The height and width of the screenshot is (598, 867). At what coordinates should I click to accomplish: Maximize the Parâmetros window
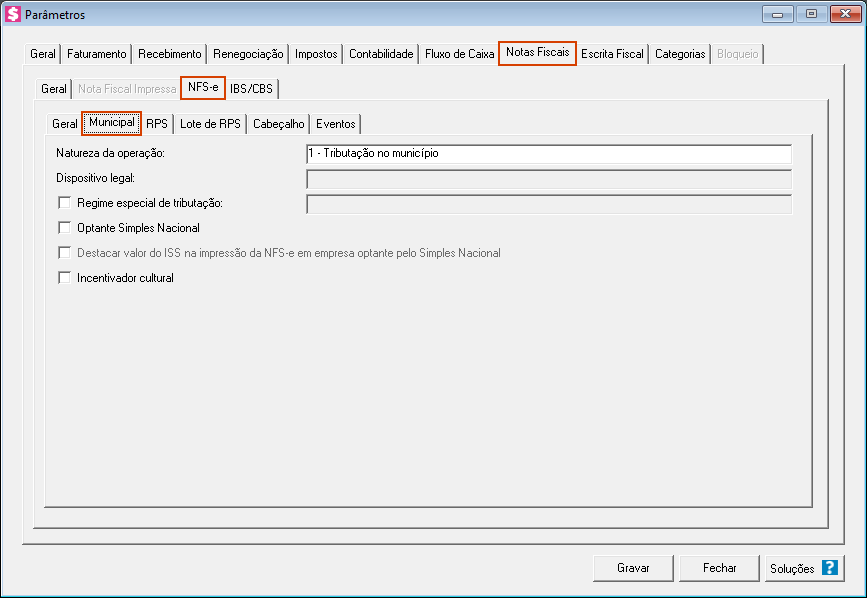811,14
